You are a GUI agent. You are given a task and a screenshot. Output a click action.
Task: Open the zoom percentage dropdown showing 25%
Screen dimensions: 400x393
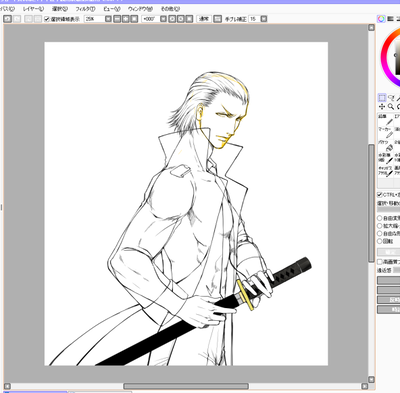[x=108, y=19]
